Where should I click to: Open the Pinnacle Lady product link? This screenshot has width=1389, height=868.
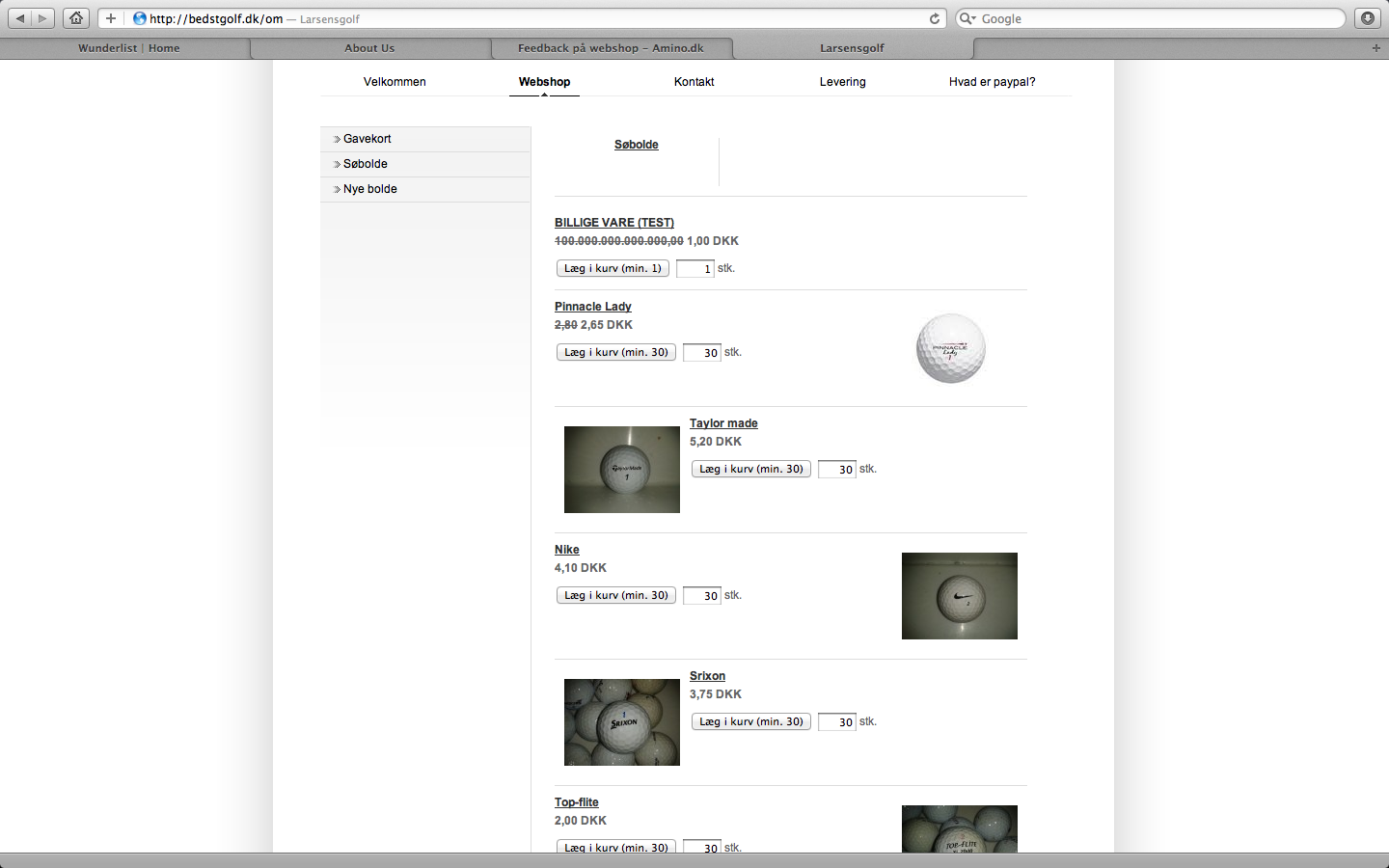(x=593, y=307)
